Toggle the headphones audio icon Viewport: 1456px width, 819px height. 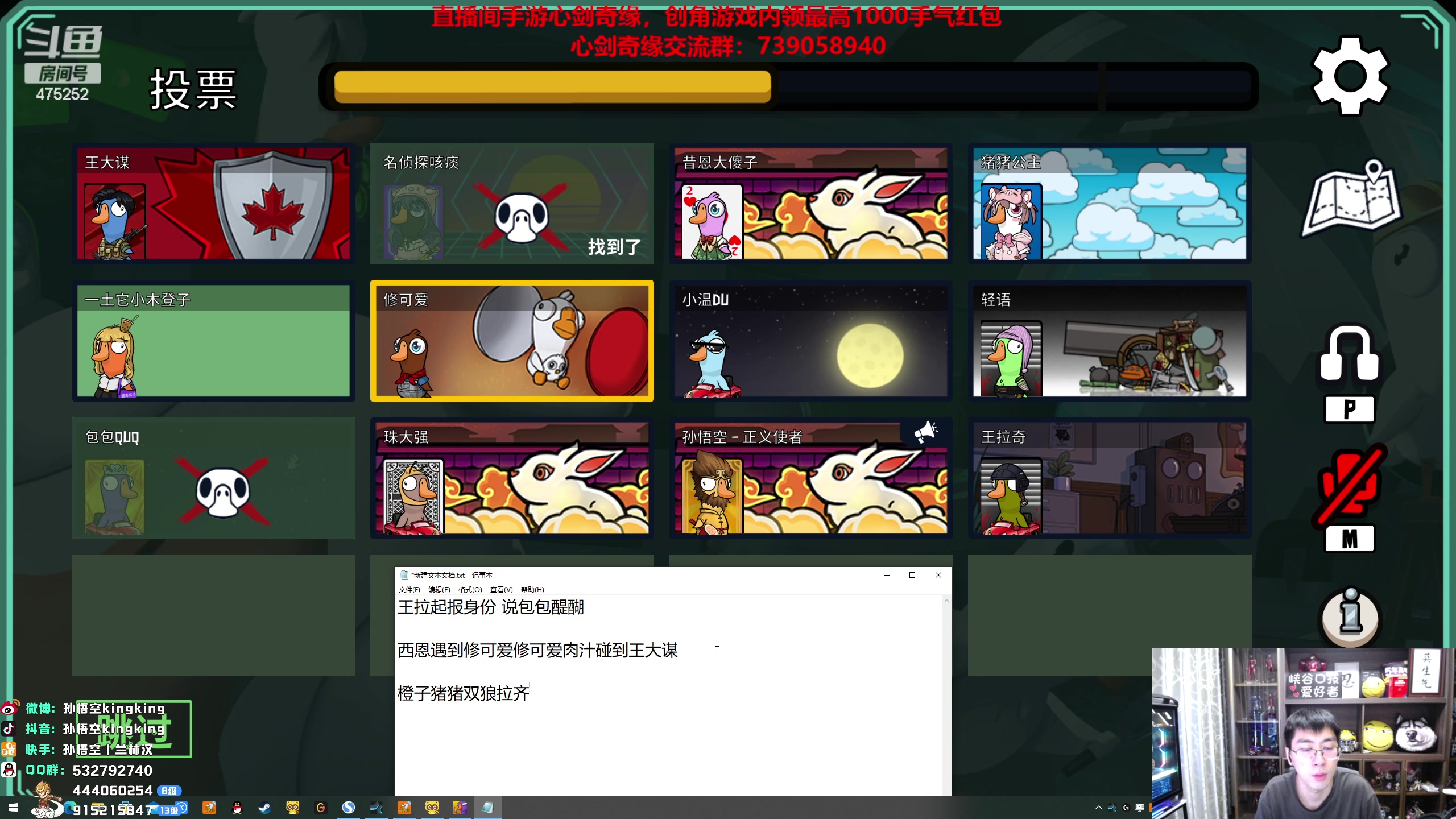pyautogui.click(x=1349, y=353)
